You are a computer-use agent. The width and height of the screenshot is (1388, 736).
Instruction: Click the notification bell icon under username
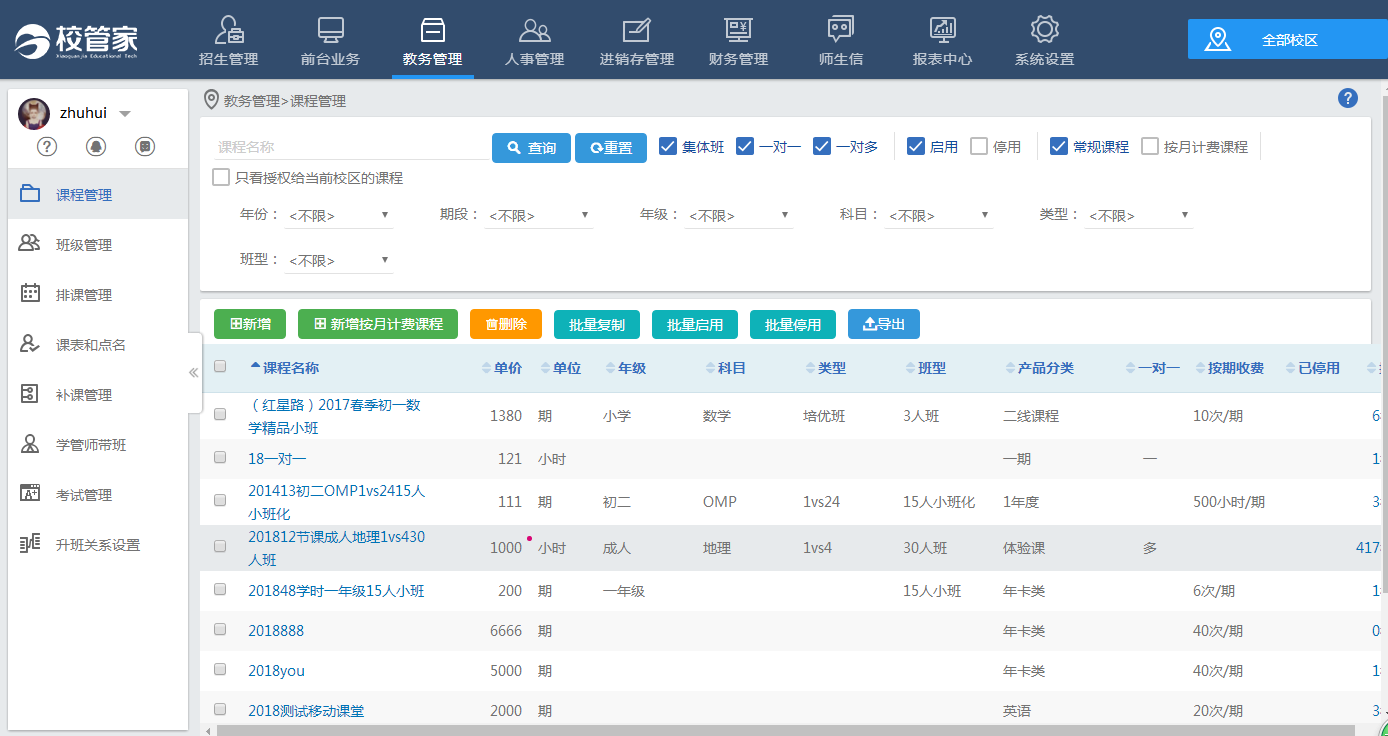[x=96, y=147]
